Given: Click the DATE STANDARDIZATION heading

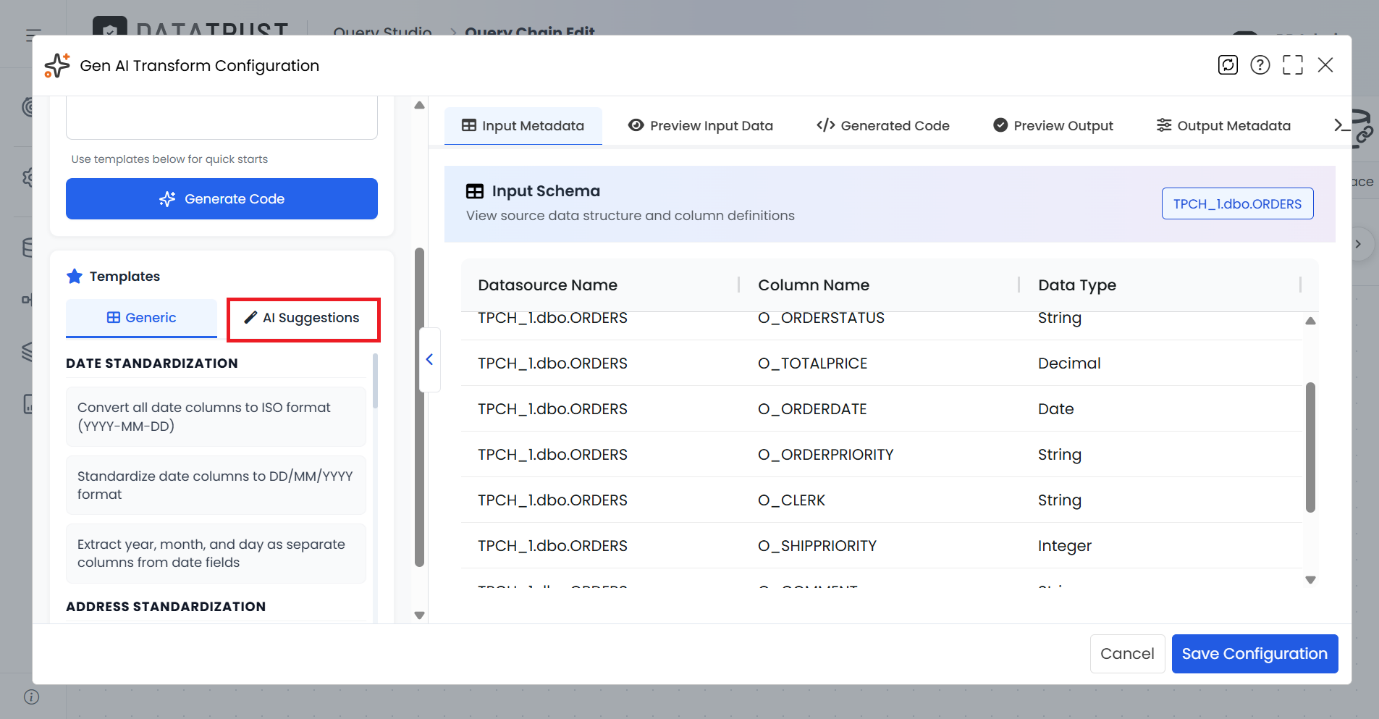Looking at the screenshot, I should click(x=152, y=363).
